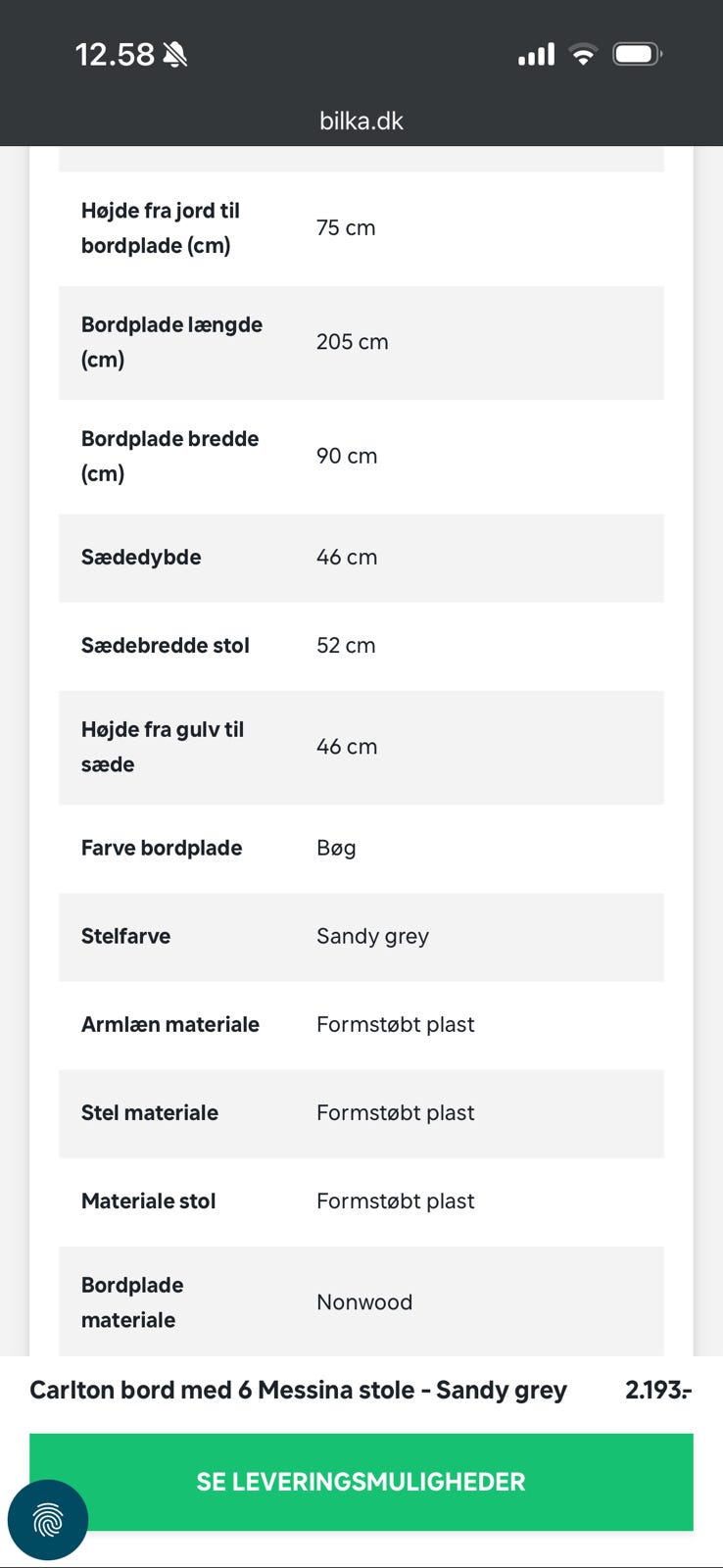Tap the Carlton bord product title
Screen dimensions: 723x1568
[x=298, y=1390]
